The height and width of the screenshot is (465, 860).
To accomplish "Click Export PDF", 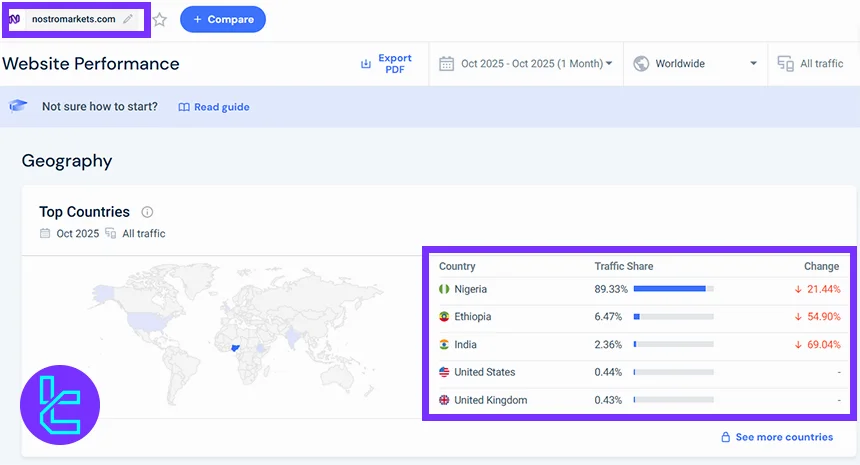I will pyautogui.click(x=386, y=64).
